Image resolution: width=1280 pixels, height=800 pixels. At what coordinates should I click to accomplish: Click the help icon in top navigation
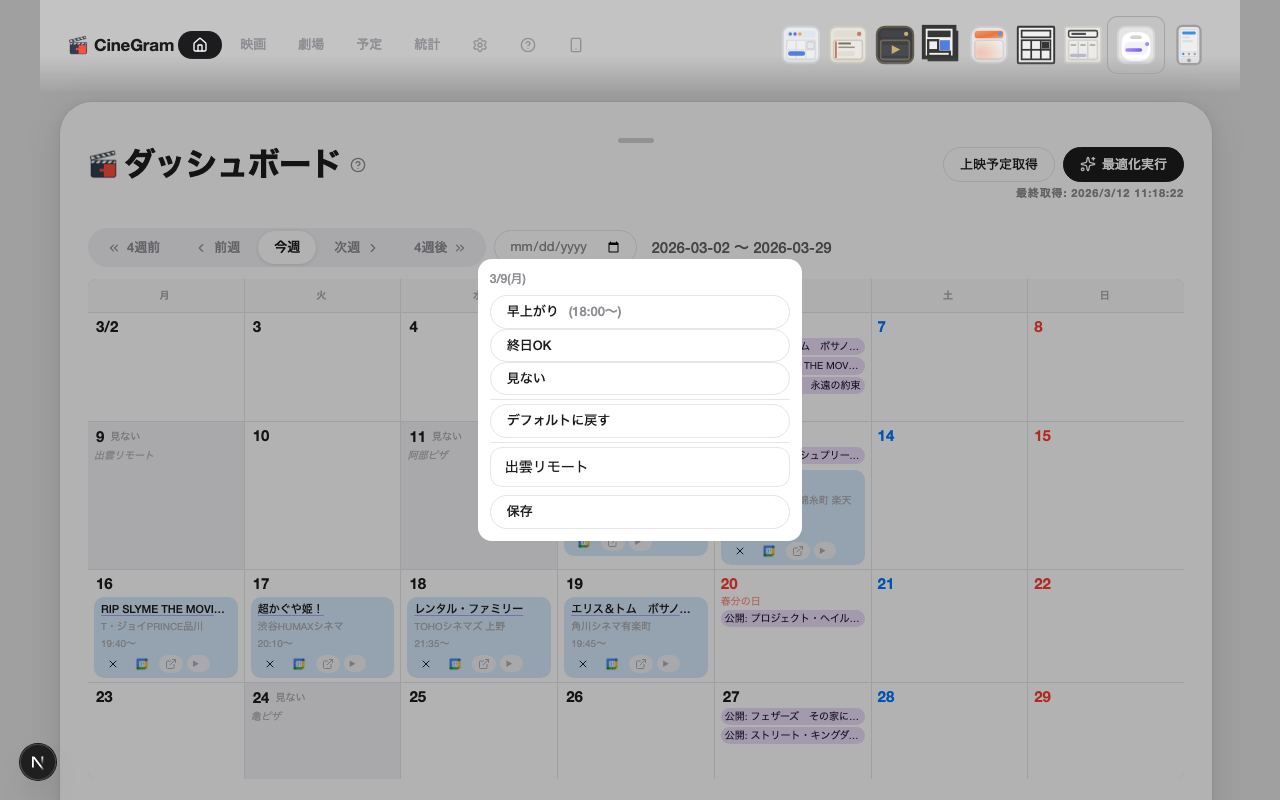pos(528,45)
